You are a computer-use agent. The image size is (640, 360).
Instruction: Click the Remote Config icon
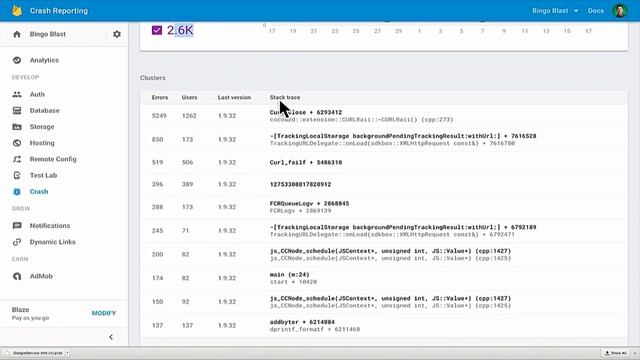pyautogui.click(x=17, y=159)
